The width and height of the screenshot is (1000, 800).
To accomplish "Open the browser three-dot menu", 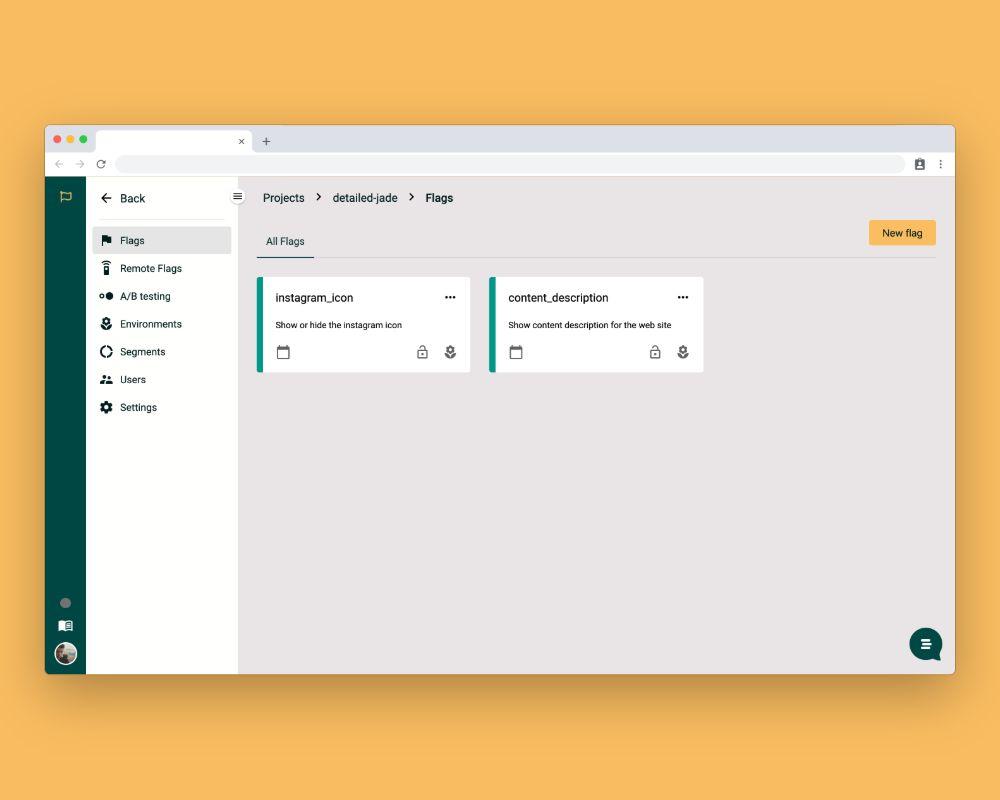I will pyautogui.click(x=940, y=164).
